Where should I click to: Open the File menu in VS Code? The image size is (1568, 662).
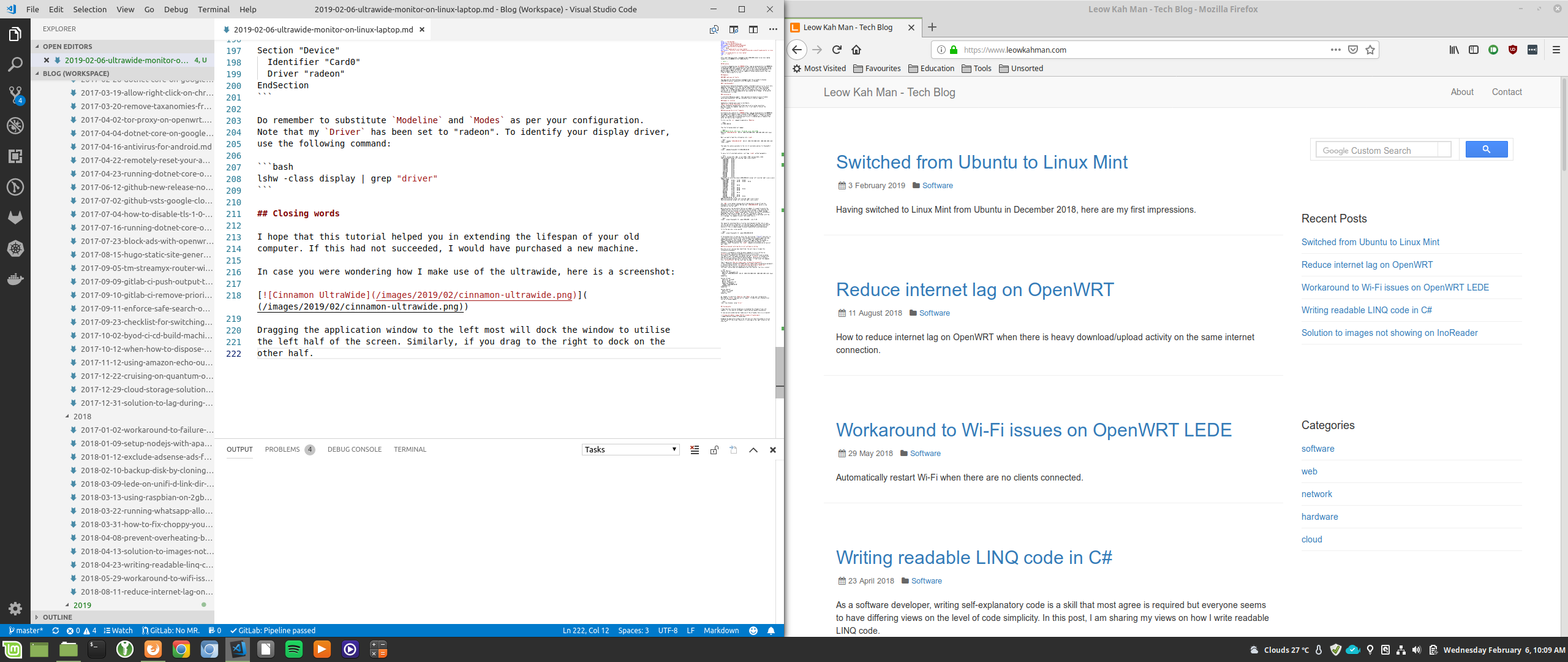pos(32,9)
